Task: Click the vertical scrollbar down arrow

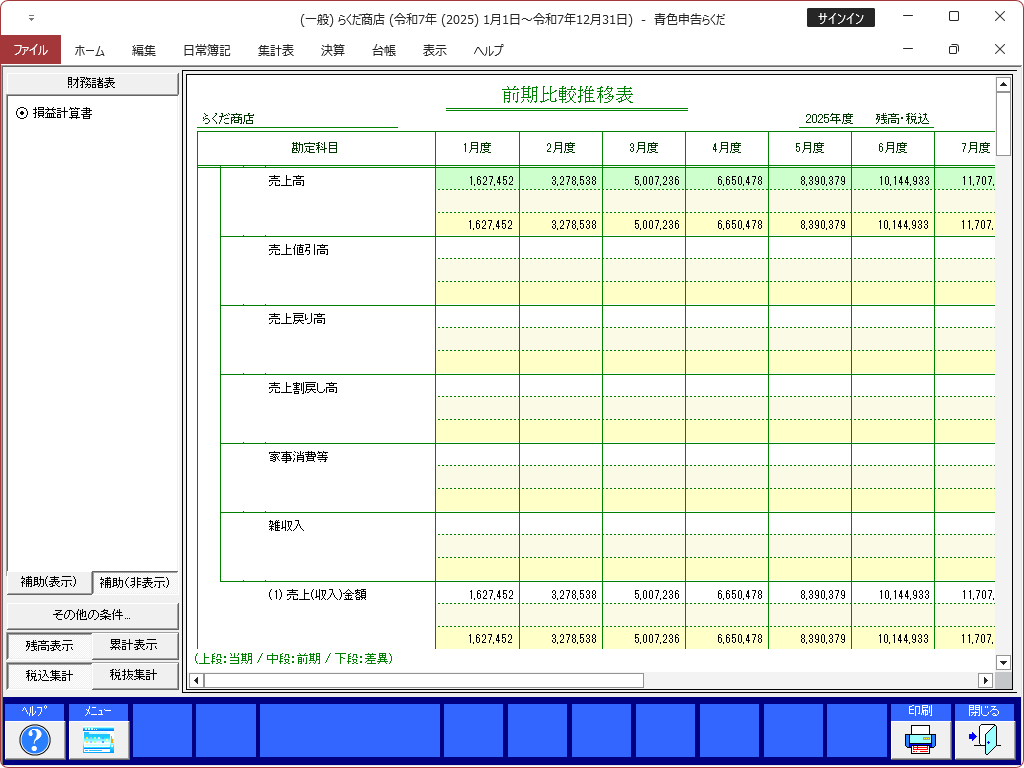Action: [x=1003, y=662]
